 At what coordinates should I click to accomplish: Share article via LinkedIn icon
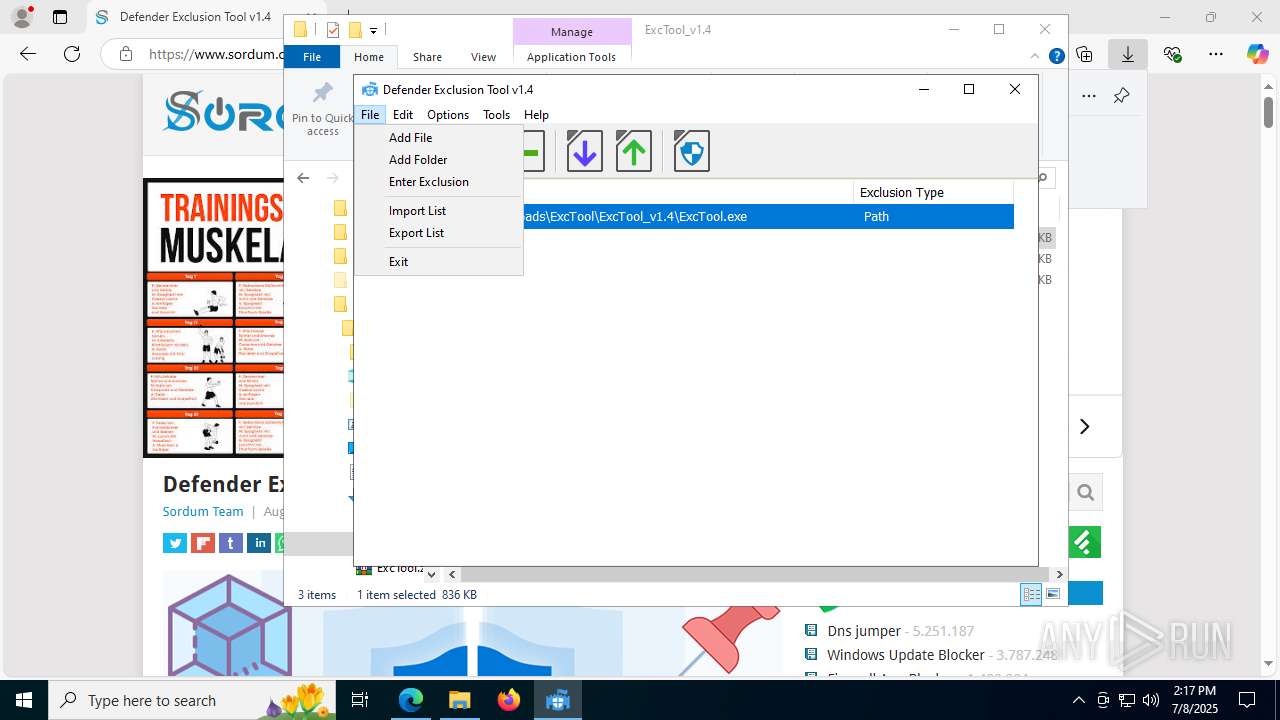tap(259, 543)
